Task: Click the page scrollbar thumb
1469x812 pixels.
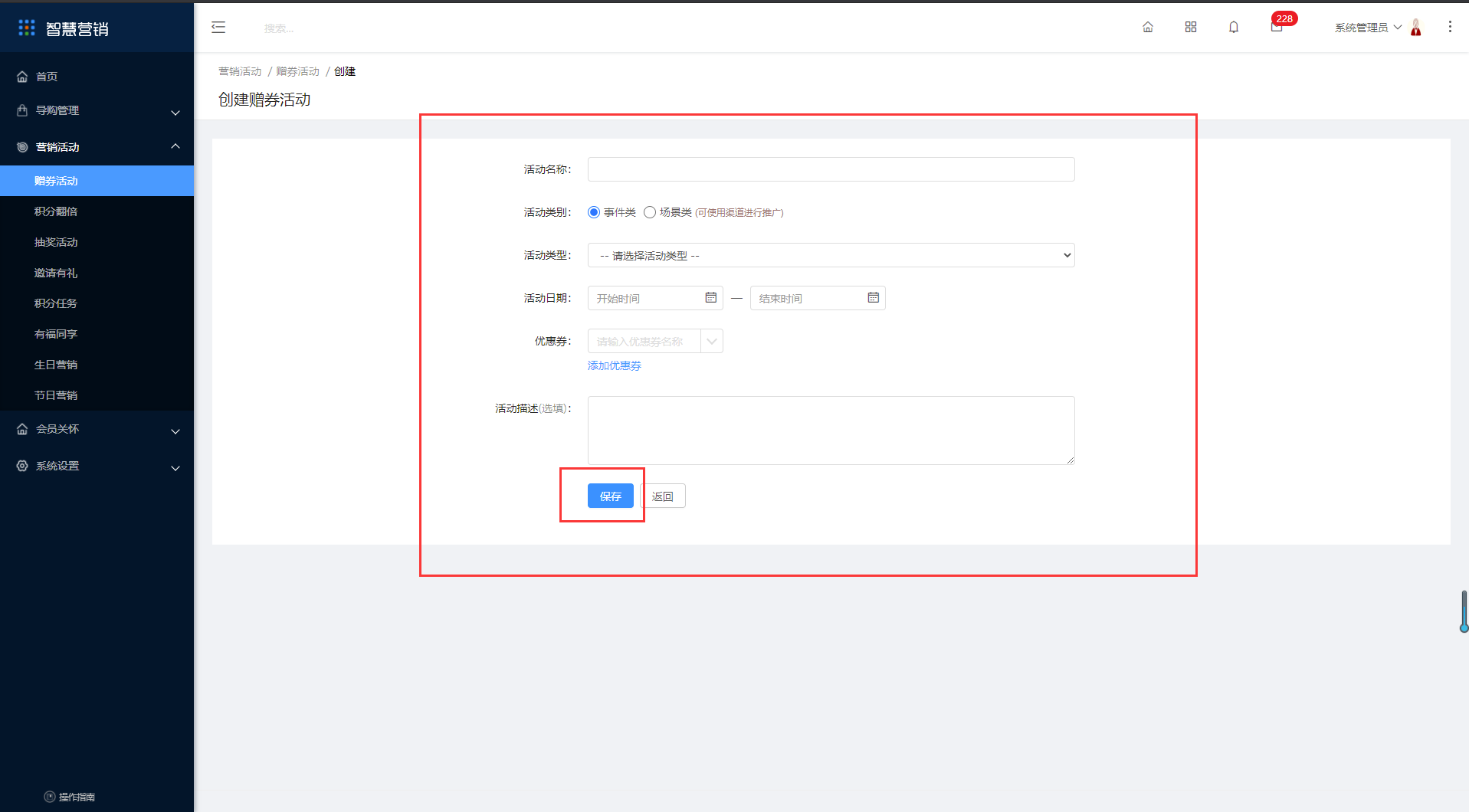Action: pos(1464,611)
